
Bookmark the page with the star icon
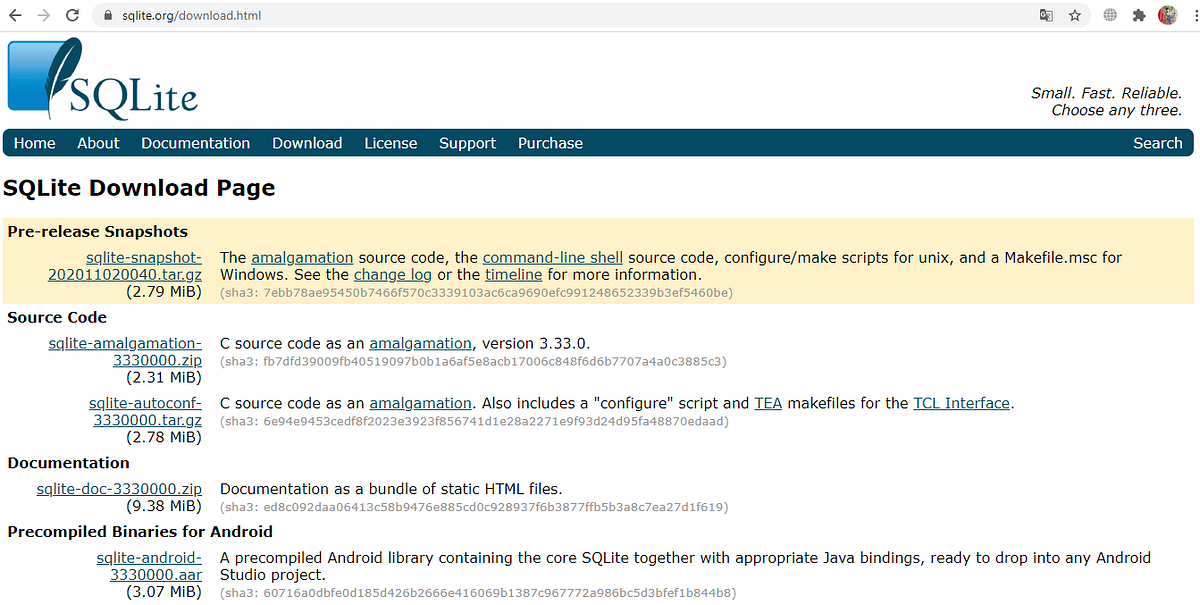point(1074,15)
